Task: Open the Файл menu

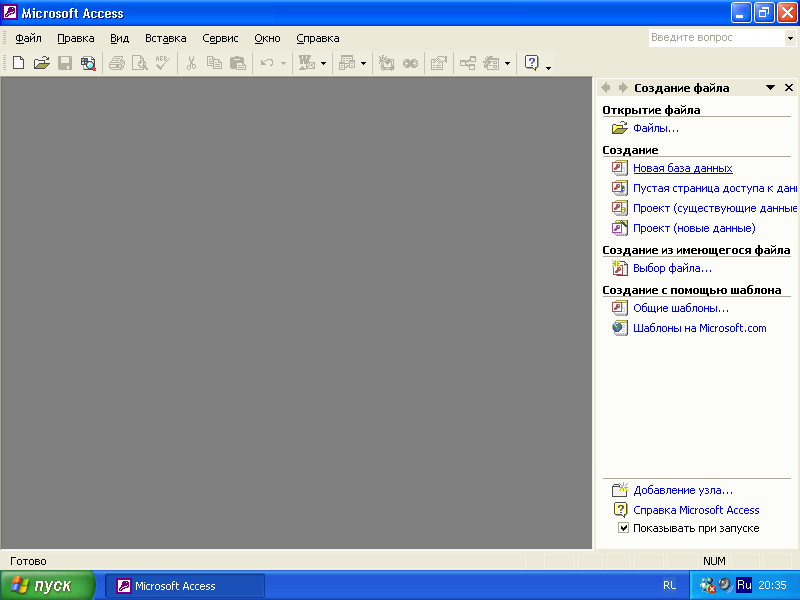Action: tap(28, 38)
